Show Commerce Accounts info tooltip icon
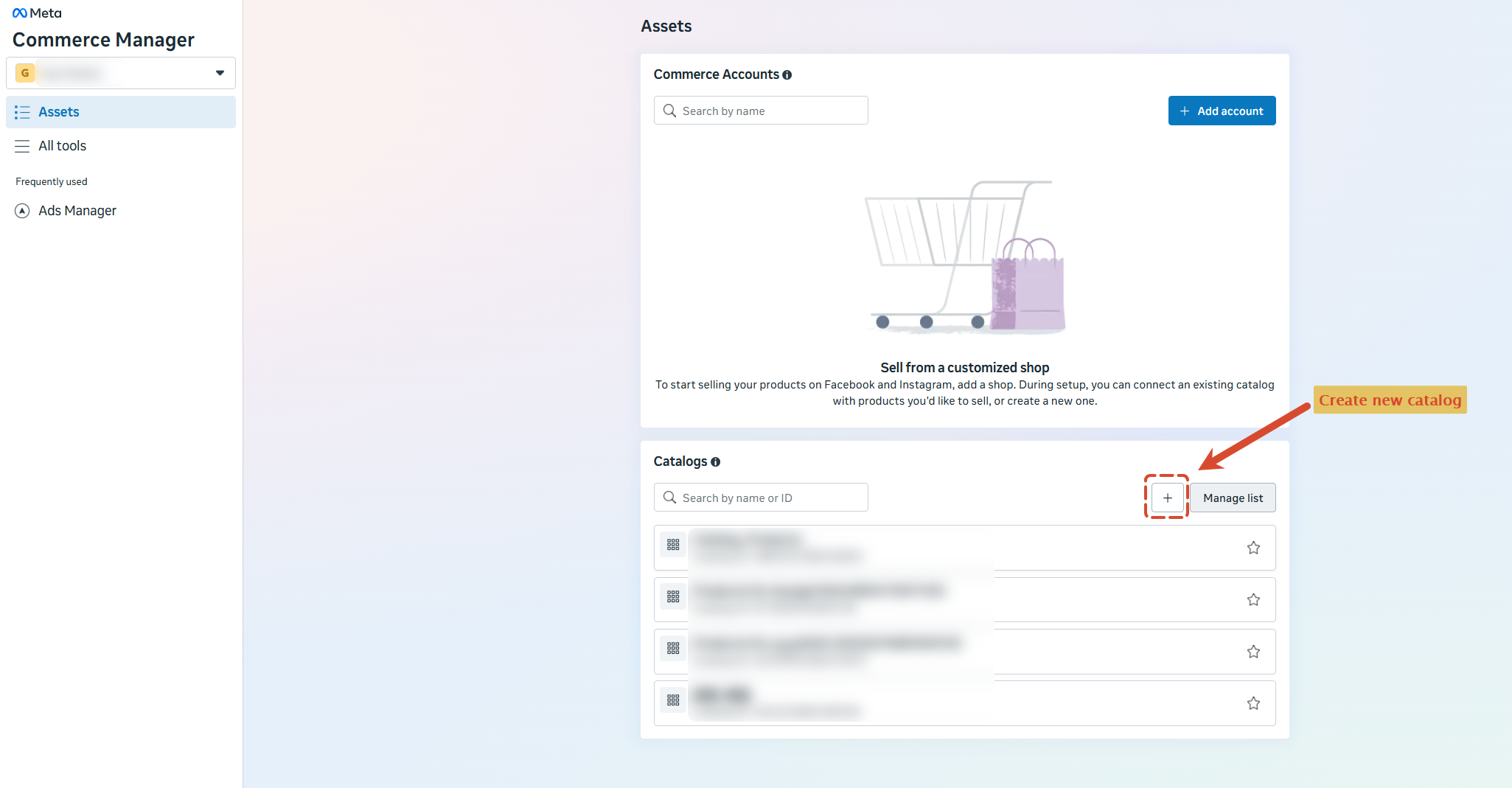This screenshot has height=788, width=1512. tap(787, 75)
